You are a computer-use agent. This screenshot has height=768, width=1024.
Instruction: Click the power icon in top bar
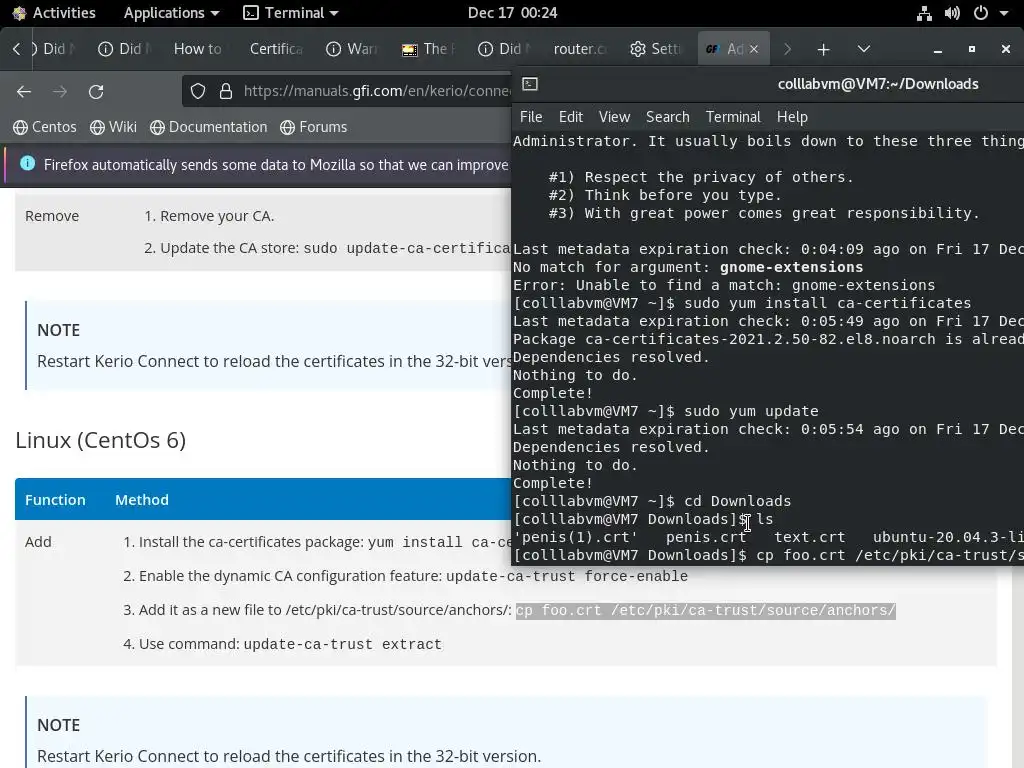click(980, 13)
